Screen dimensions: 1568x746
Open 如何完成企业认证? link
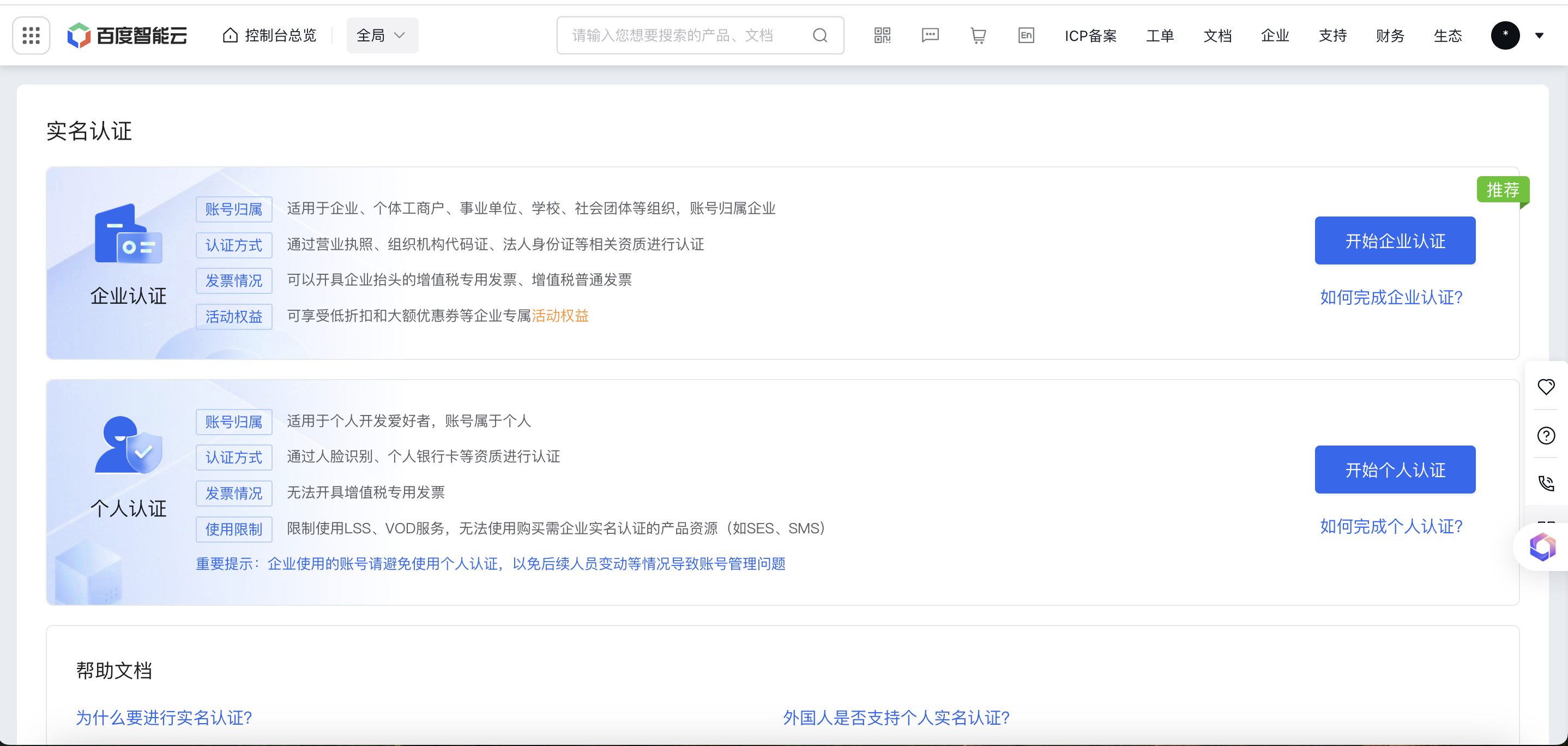click(1391, 297)
